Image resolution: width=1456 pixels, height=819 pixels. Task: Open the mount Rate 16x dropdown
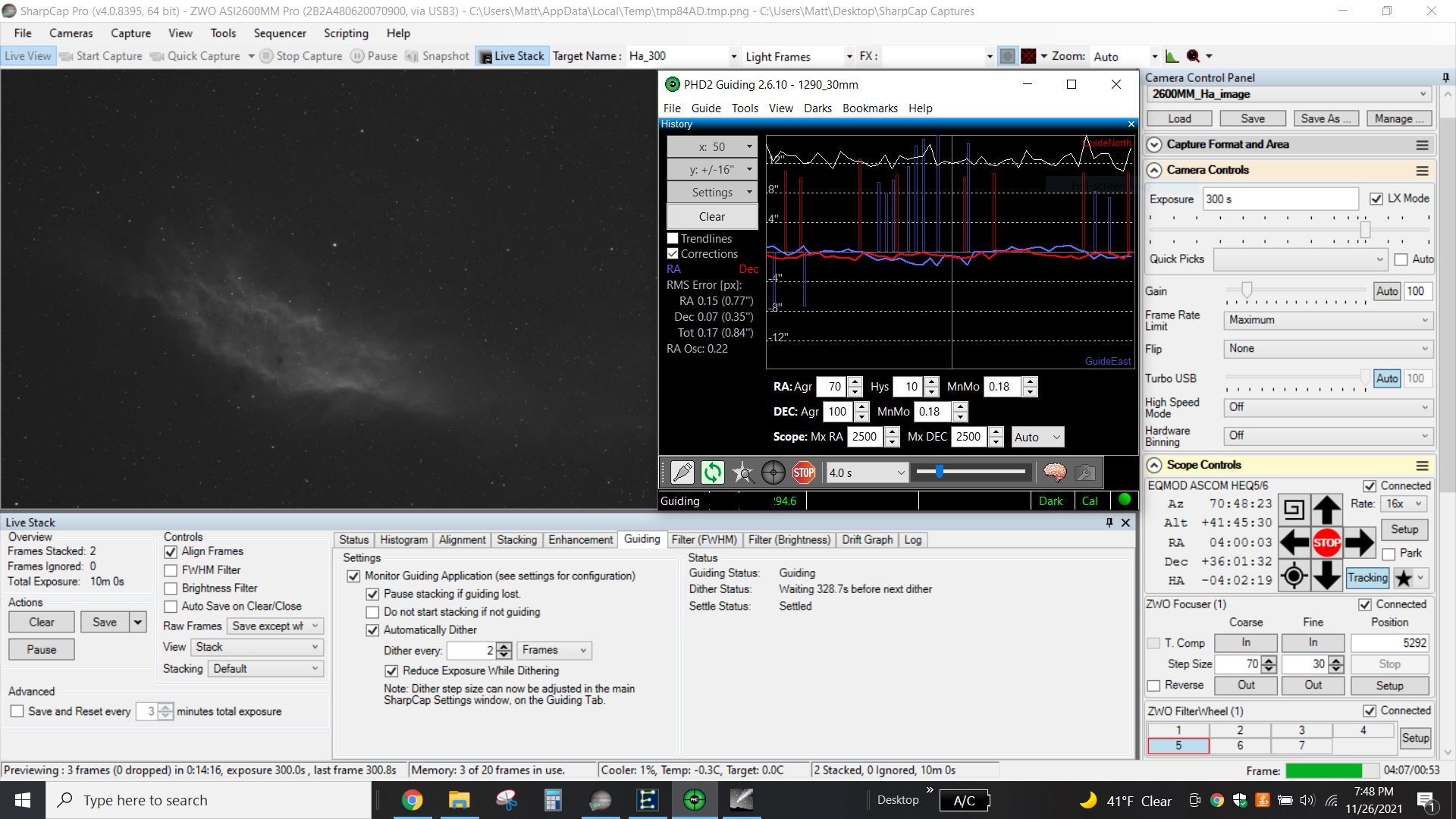point(1404,504)
